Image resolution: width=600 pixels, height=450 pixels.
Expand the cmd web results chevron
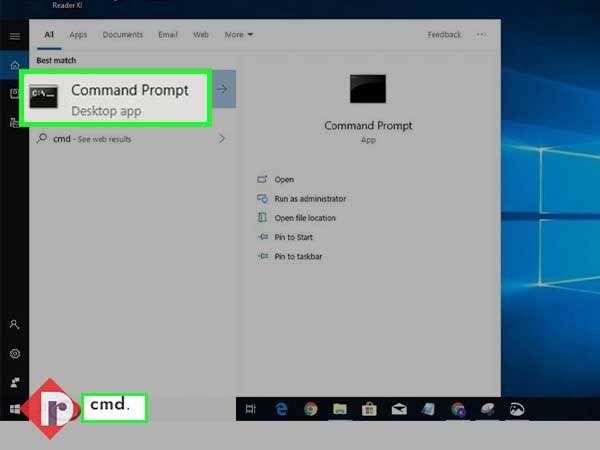point(222,139)
